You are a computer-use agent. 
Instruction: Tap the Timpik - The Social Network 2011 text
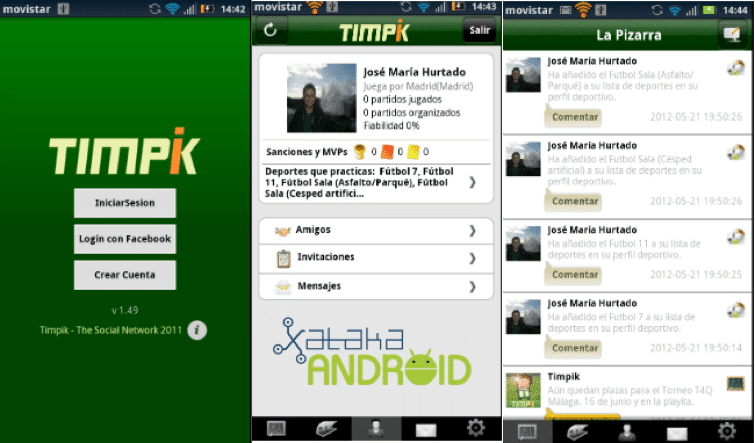click(111, 330)
